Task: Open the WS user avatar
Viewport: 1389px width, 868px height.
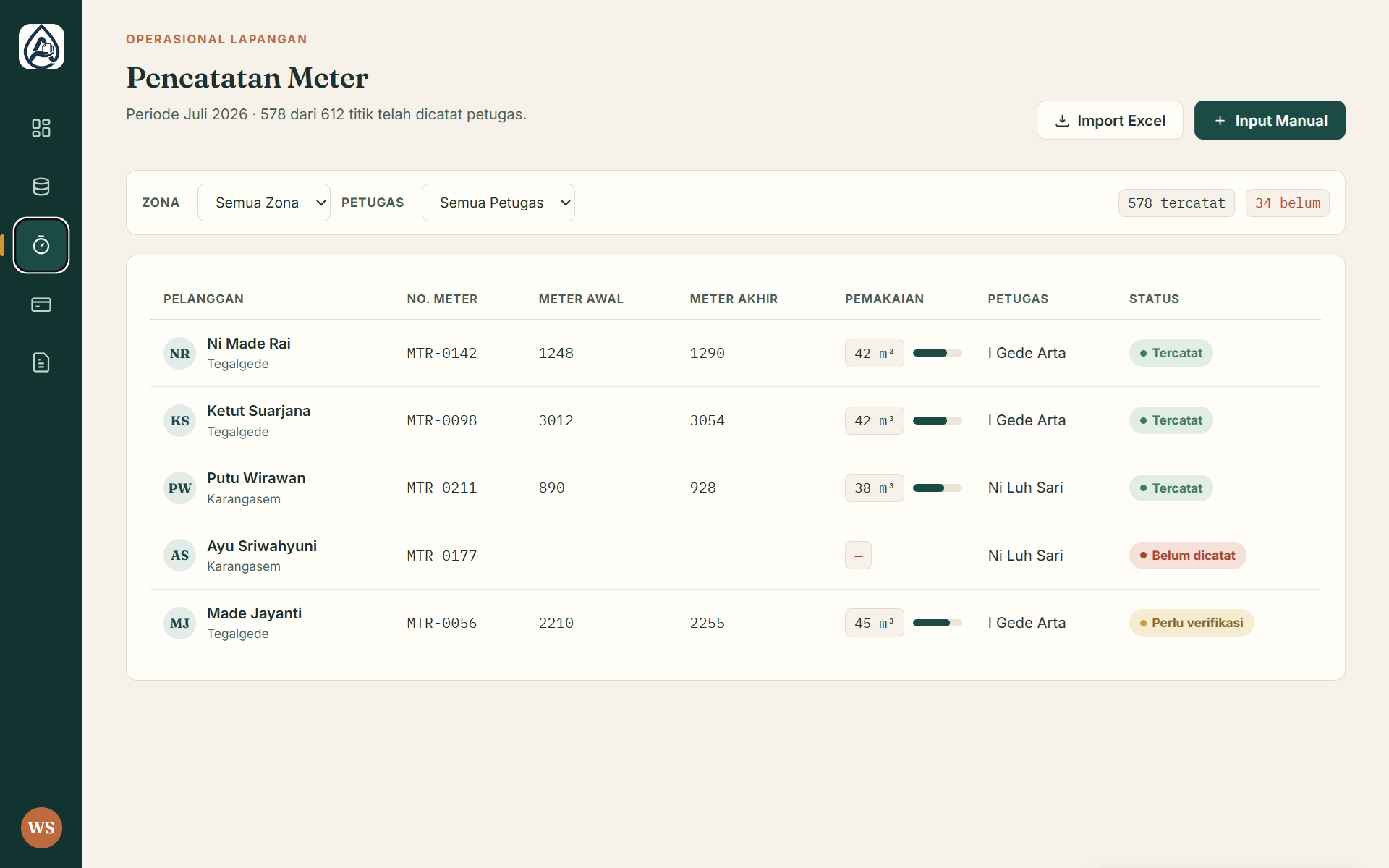Action: coord(41,827)
